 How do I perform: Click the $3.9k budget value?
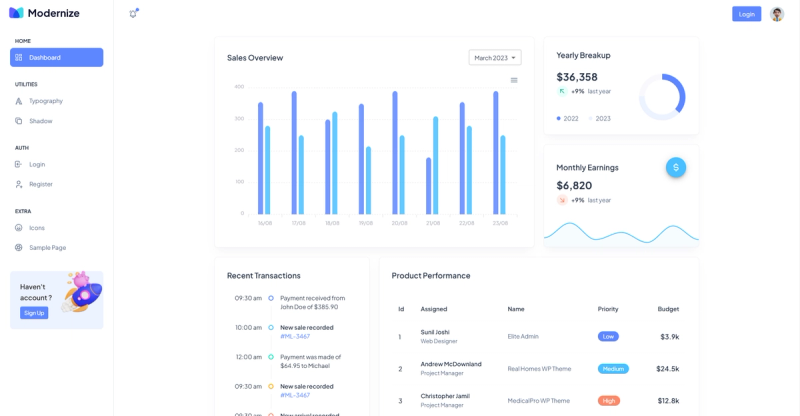click(669, 337)
